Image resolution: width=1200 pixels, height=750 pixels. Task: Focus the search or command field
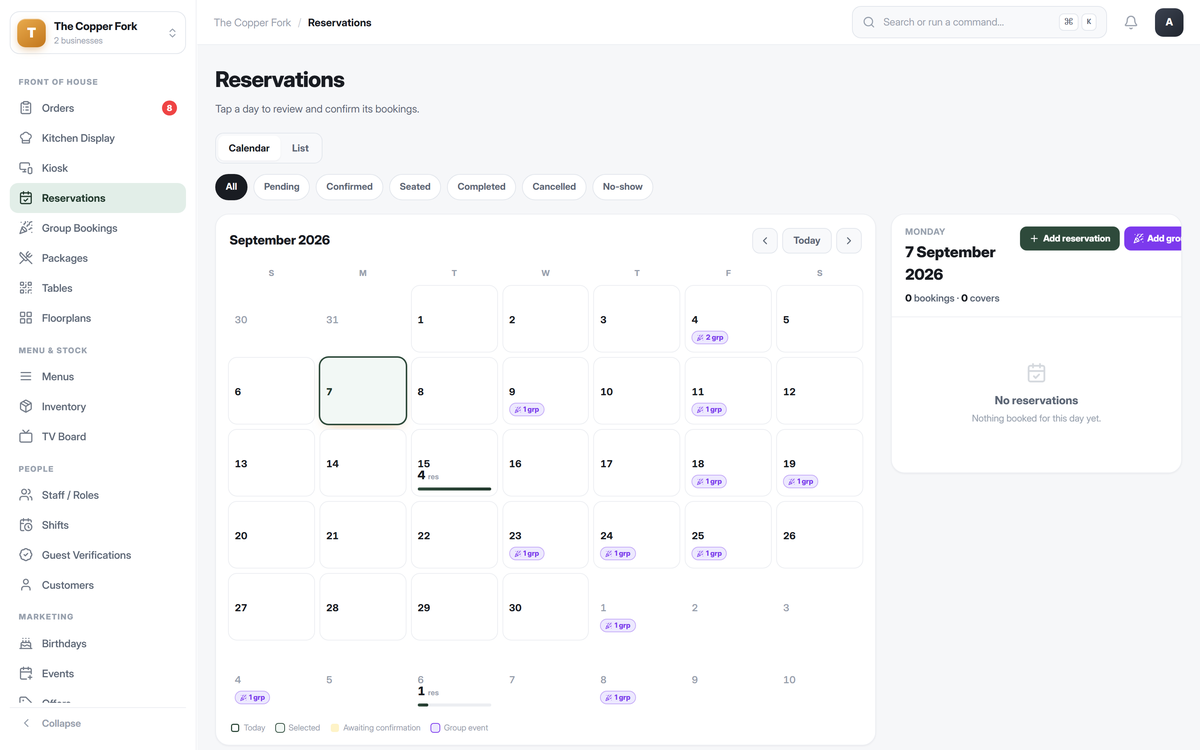coord(979,22)
